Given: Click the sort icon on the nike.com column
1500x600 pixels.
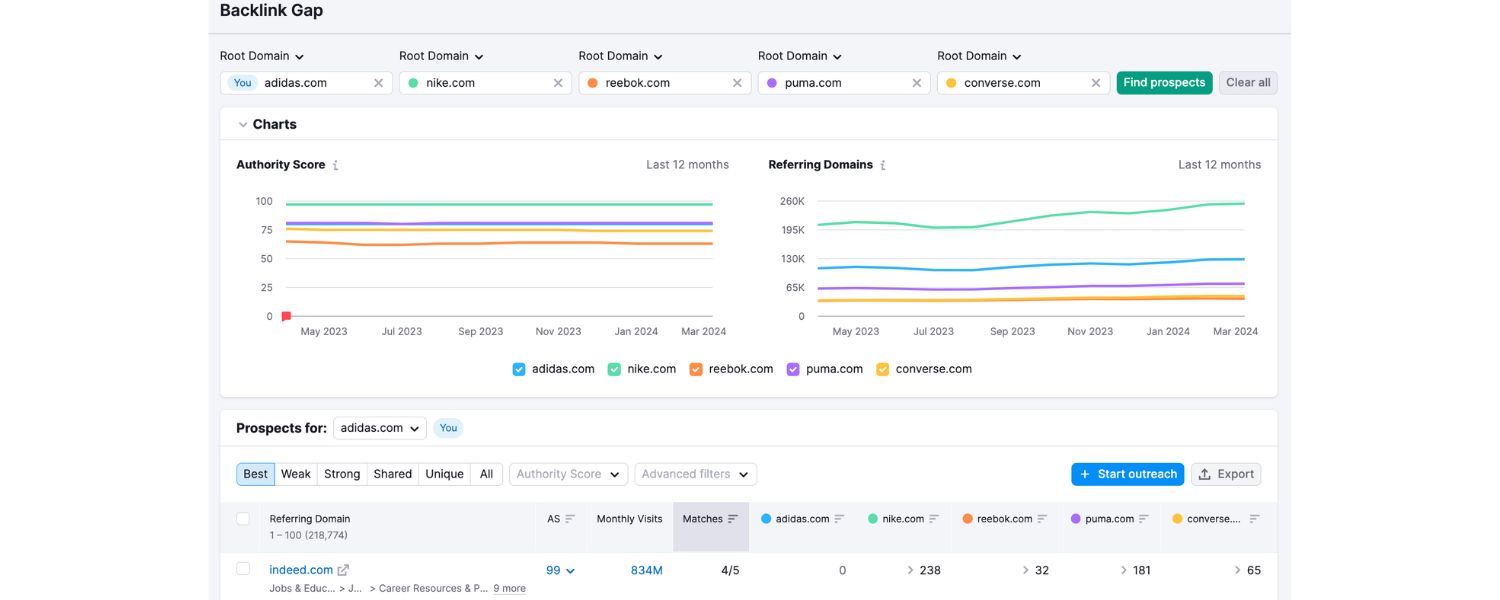Looking at the screenshot, I should point(934,518).
